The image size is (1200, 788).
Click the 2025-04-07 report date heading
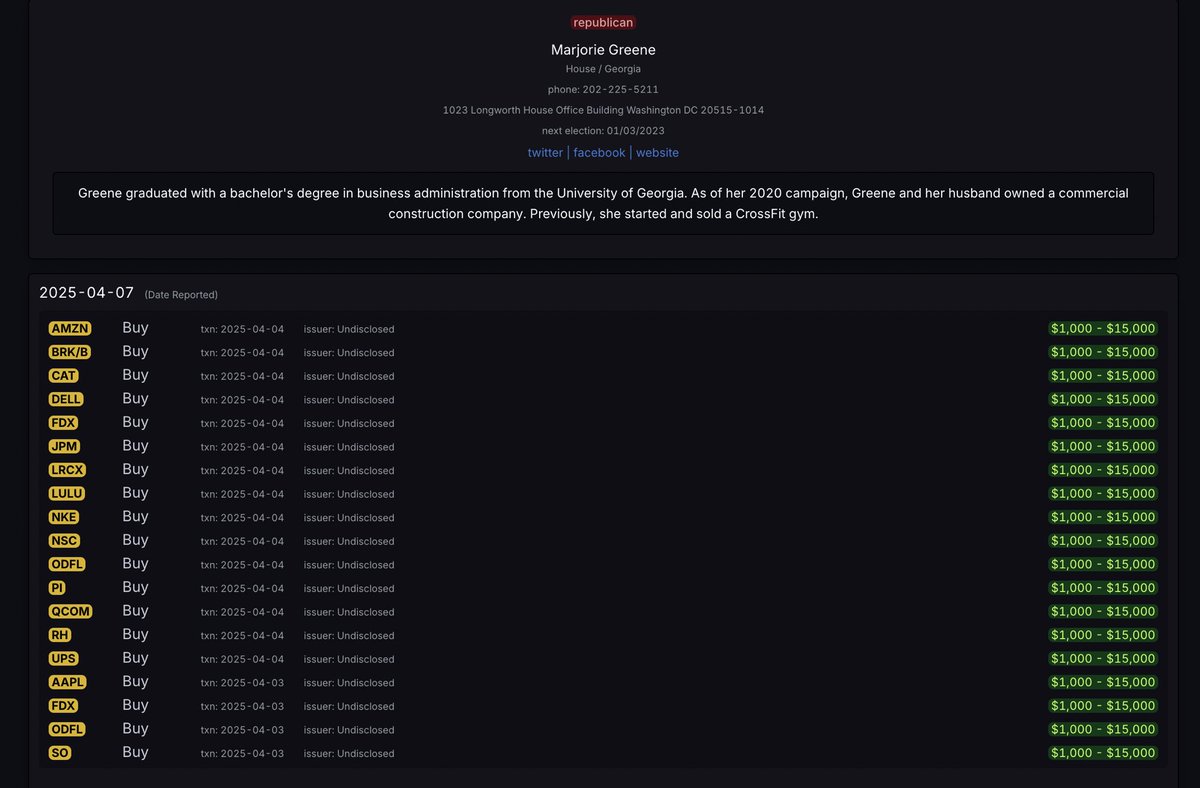click(86, 293)
